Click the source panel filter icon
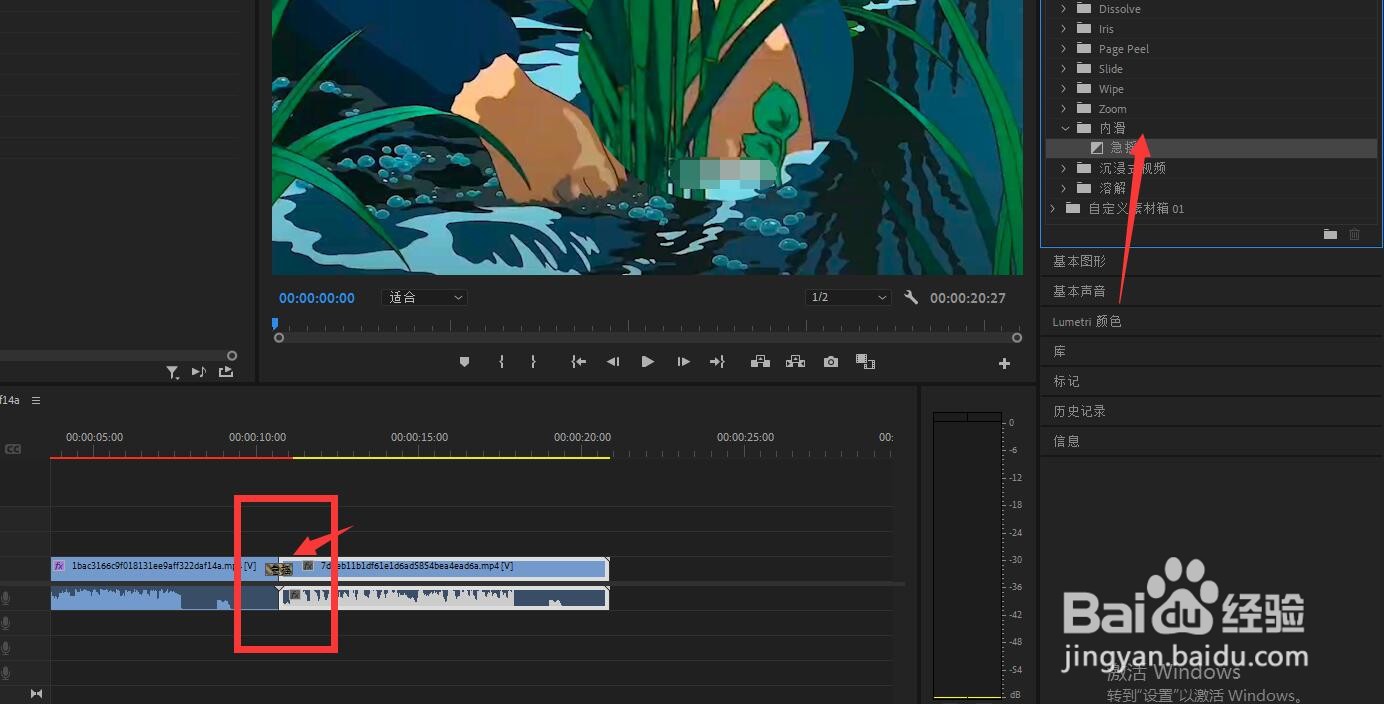 pos(173,372)
